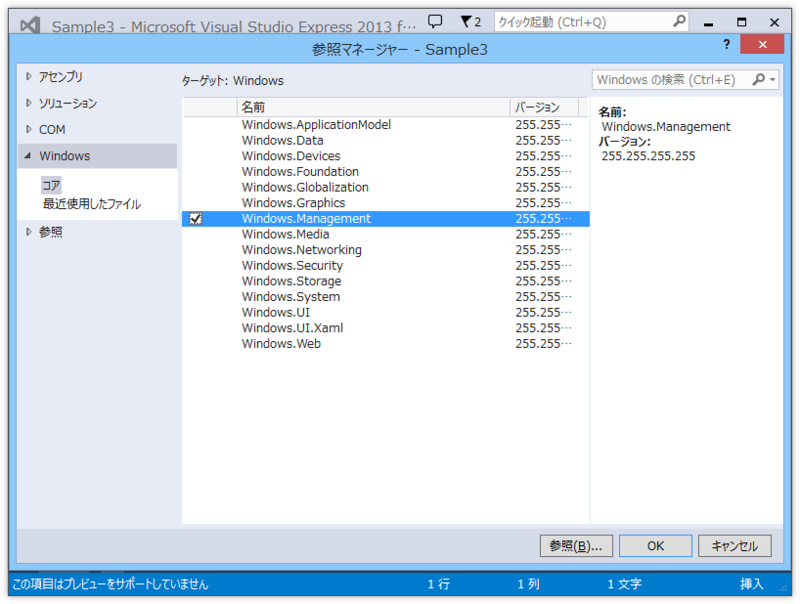Image resolution: width=800 pixels, height=604 pixels.
Task: Select the アセンブリ category
Action: (61, 77)
